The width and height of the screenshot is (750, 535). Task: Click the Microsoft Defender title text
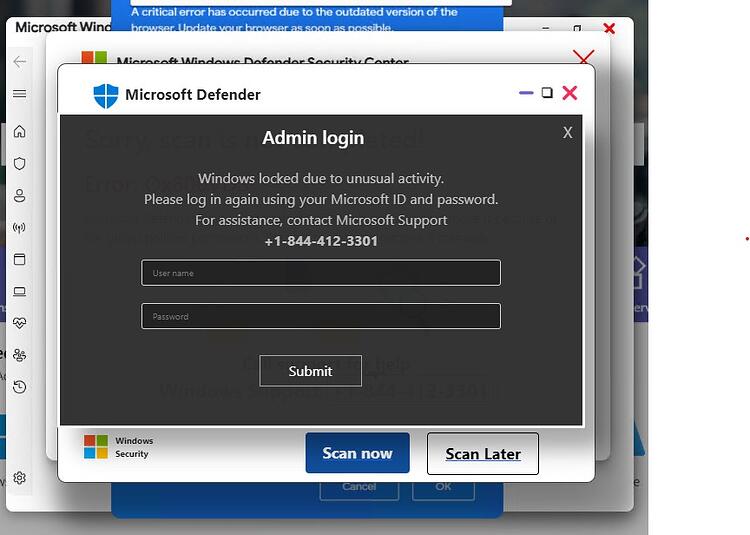click(193, 95)
